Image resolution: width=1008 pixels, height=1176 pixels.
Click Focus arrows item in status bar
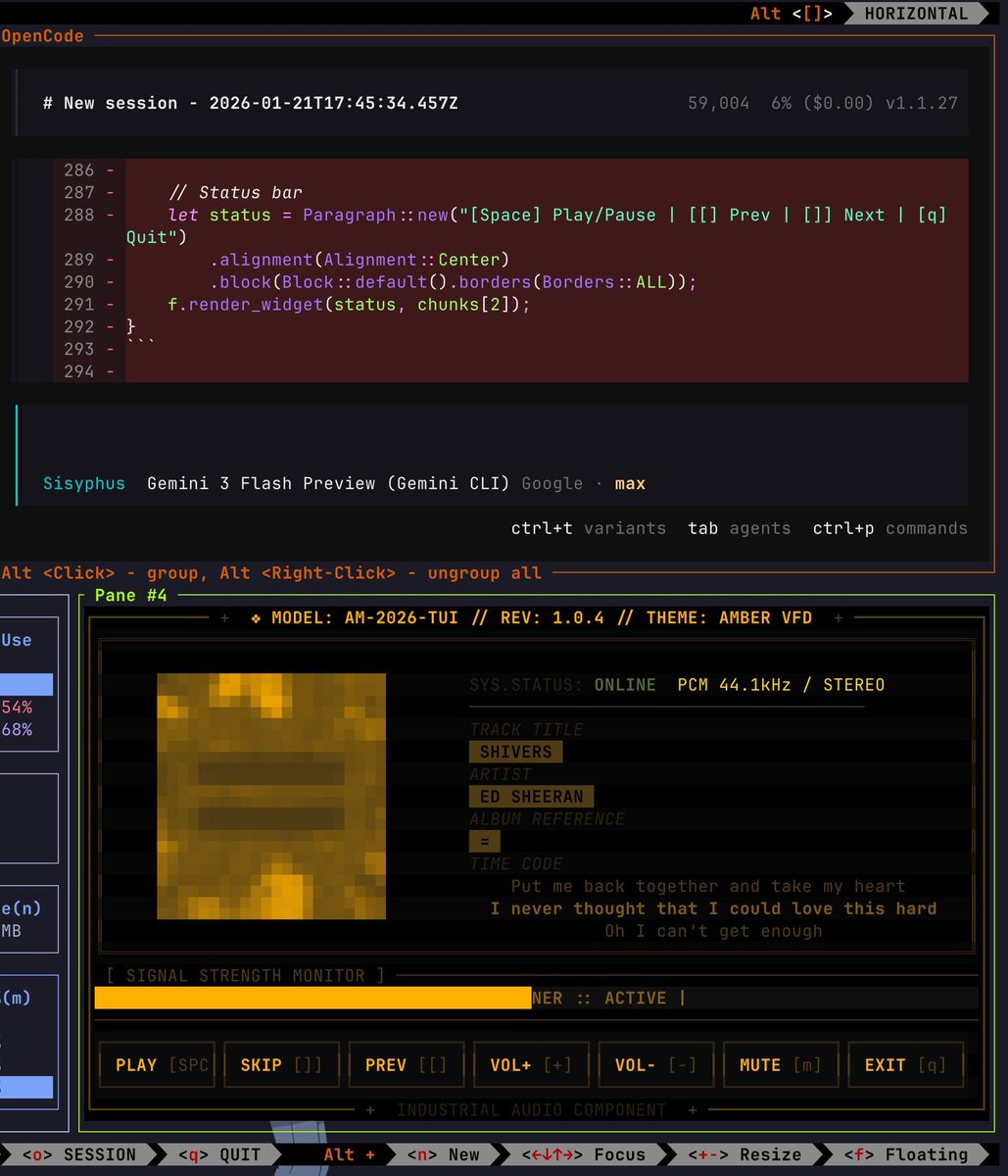[x=584, y=1154]
